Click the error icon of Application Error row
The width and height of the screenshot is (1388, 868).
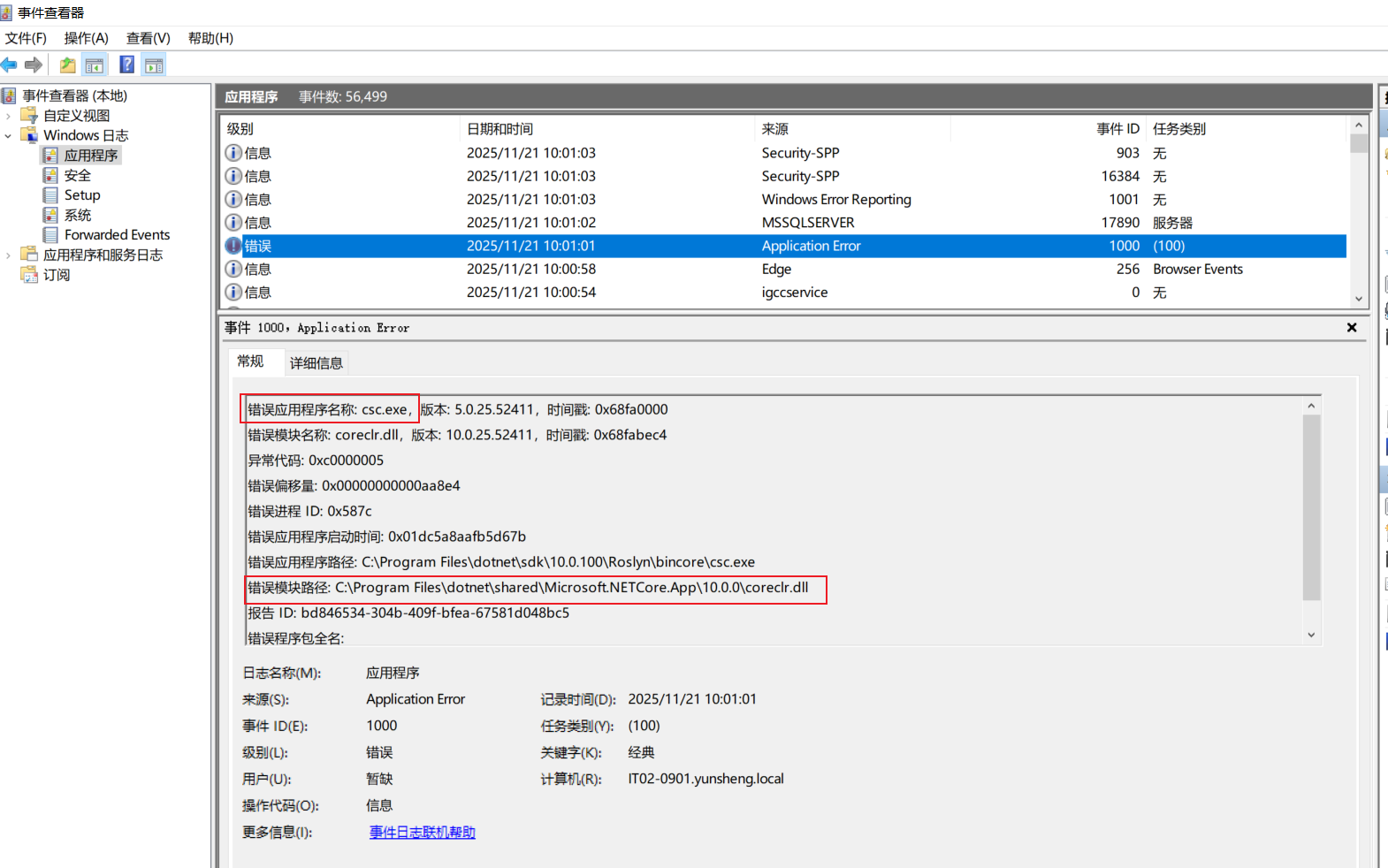click(x=233, y=246)
